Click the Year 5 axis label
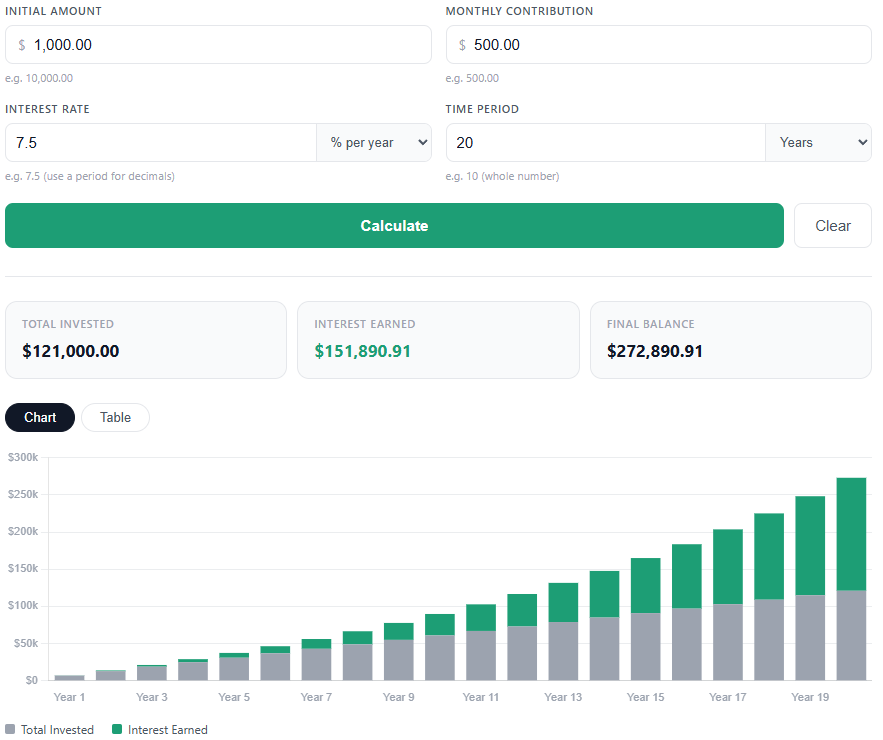Screen dimensions: 883x740 coord(234,697)
